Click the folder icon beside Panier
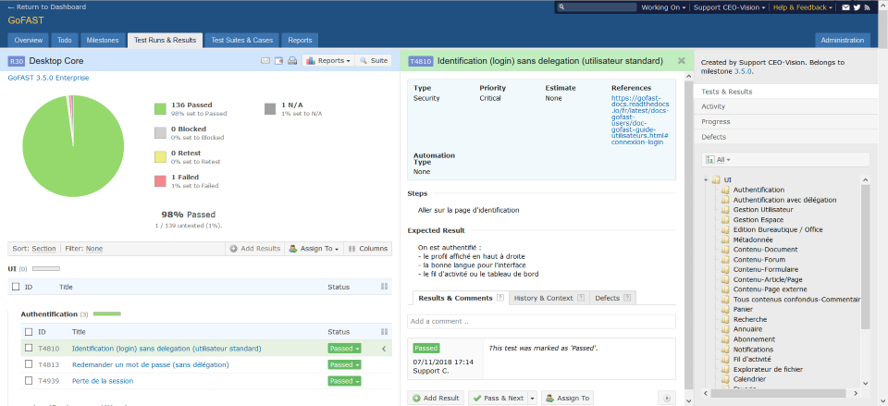The image size is (888, 406). coord(725,310)
